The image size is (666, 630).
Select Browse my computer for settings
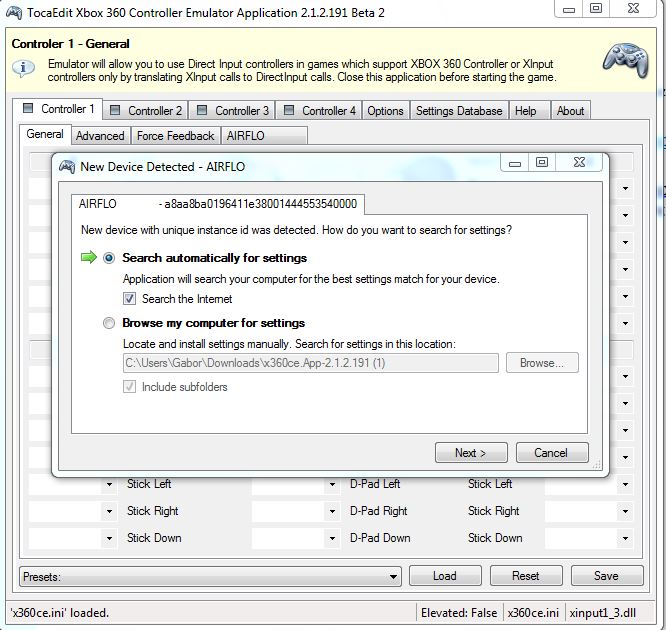tap(109, 323)
